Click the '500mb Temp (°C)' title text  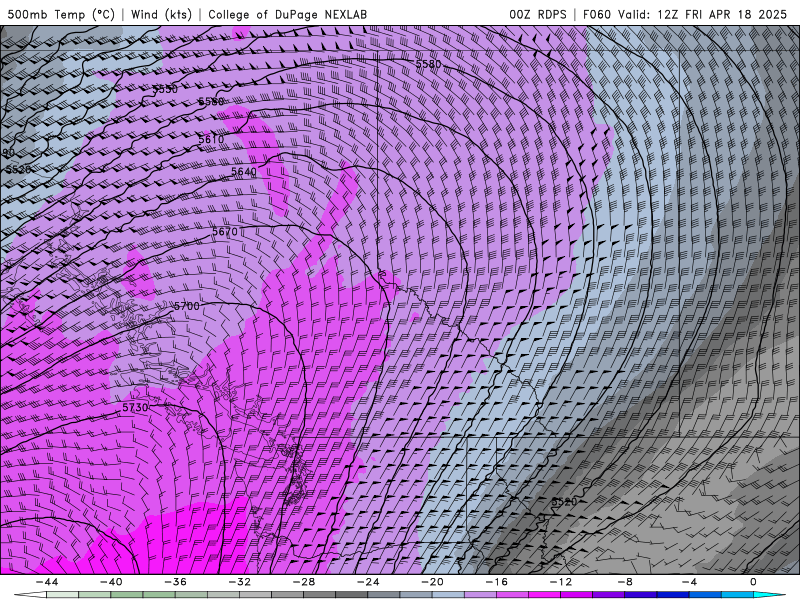(x=61, y=14)
